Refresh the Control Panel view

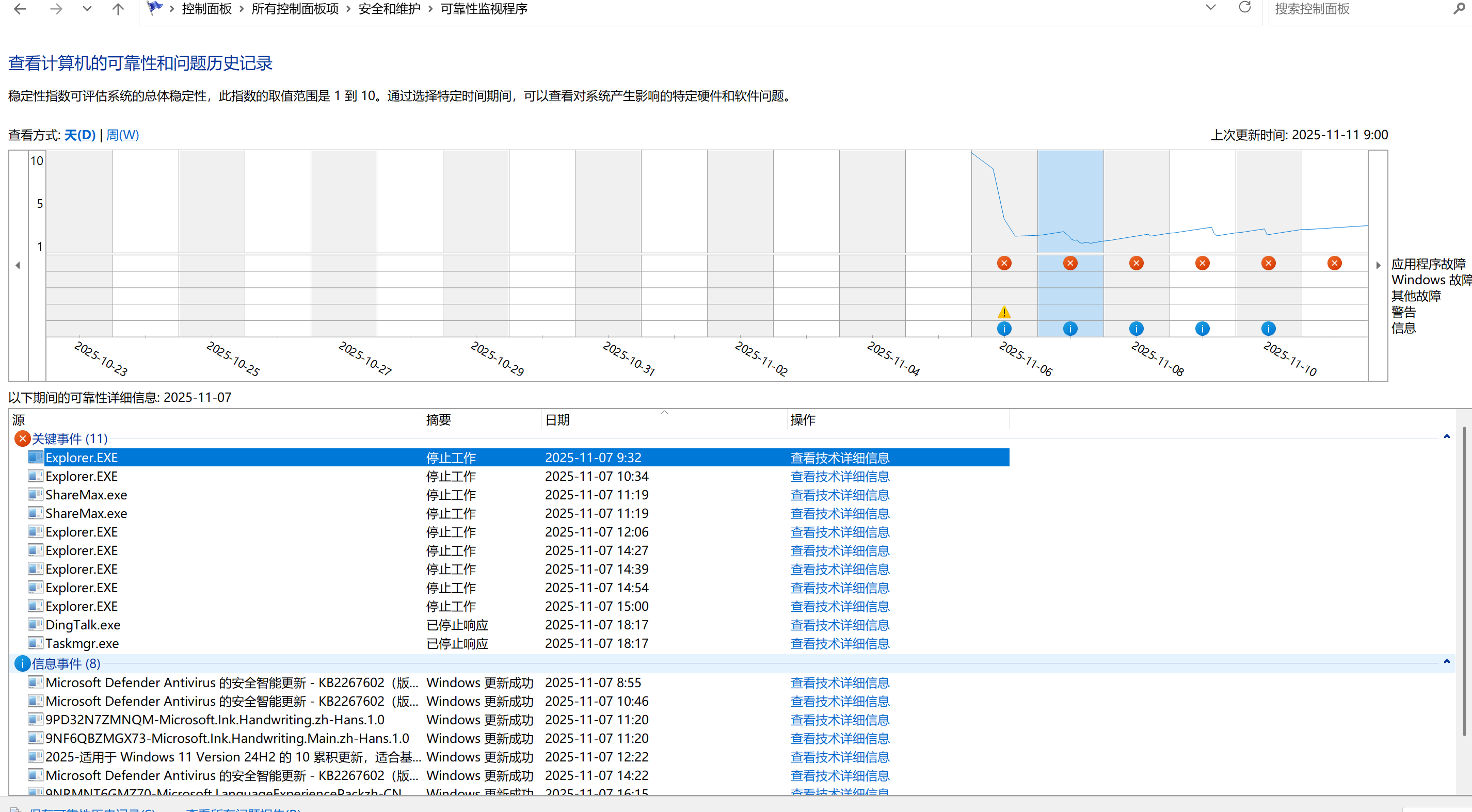(x=1244, y=7)
